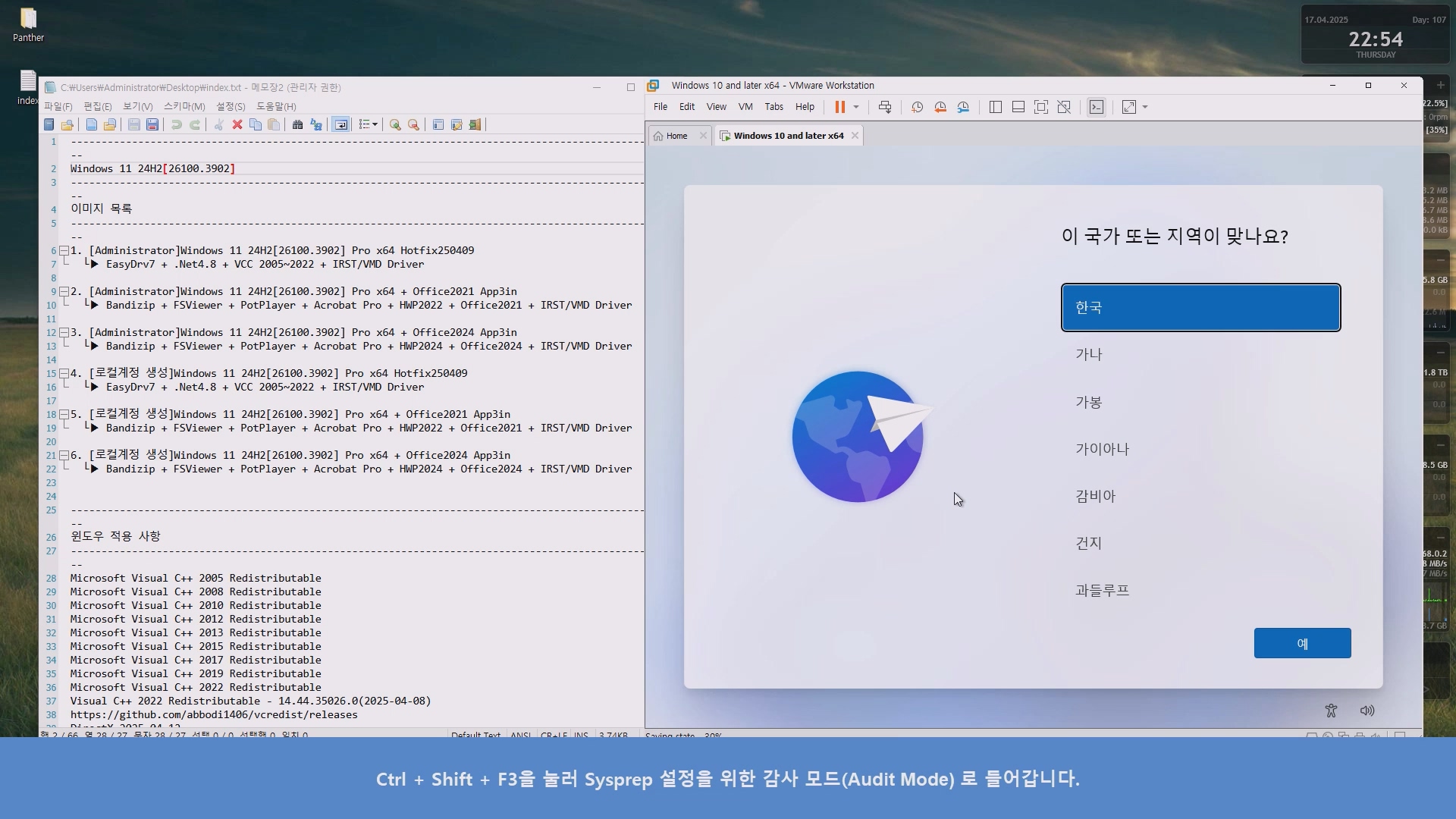Collapse fold marker on line 6
1456x819 pixels.
[x=64, y=250]
